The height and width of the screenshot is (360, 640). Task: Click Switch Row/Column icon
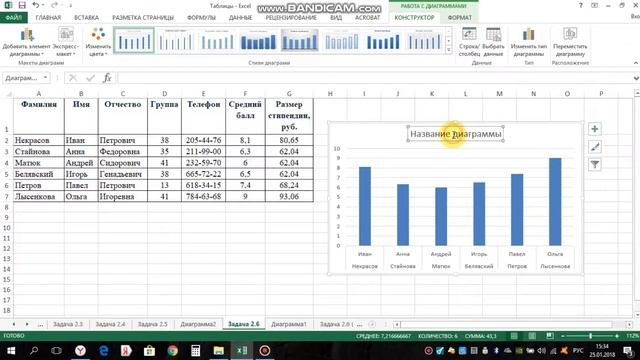point(469,42)
